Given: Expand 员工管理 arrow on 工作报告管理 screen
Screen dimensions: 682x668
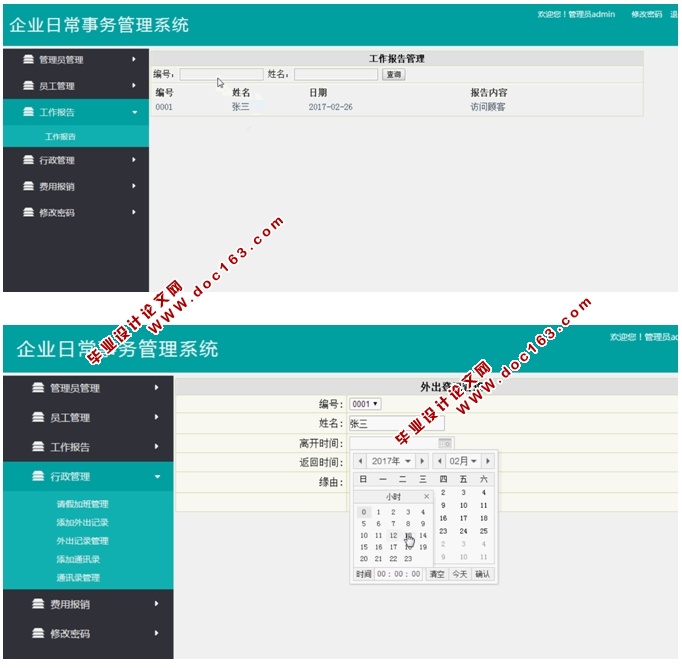Looking at the screenshot, I should (134, 85).
